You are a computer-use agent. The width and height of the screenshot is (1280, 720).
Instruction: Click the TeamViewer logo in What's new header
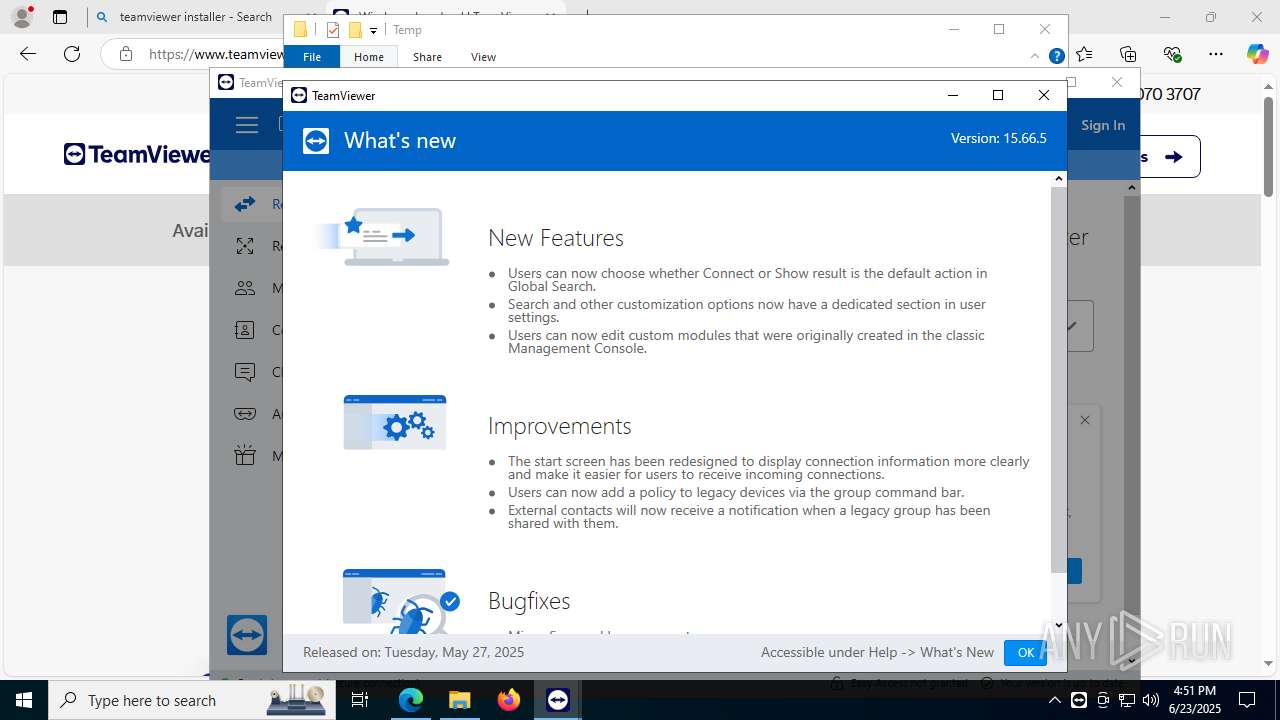tap(316, 141)
